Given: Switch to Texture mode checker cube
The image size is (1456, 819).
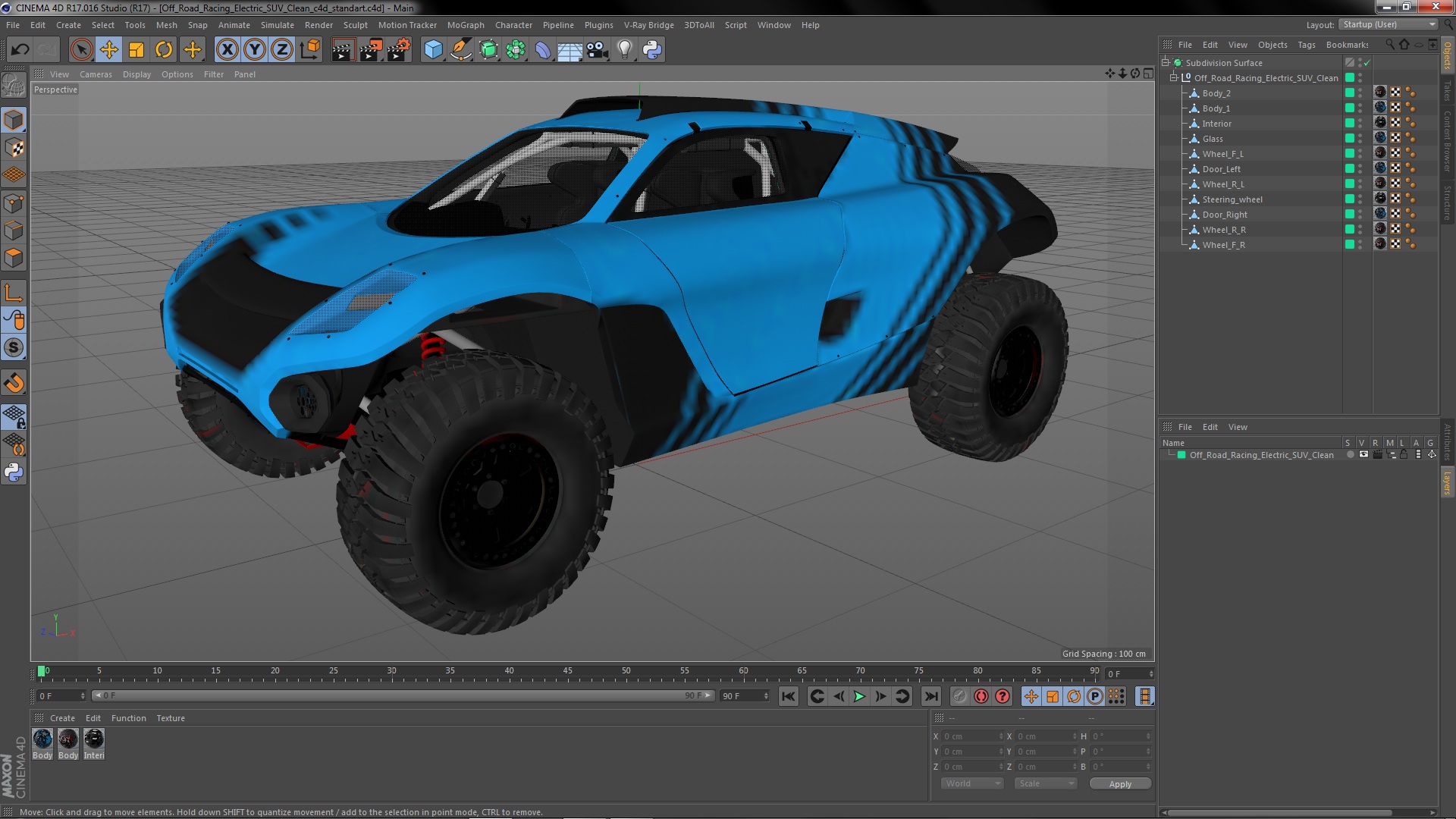Looking at the screenshot, I should (x=14, y=148).
